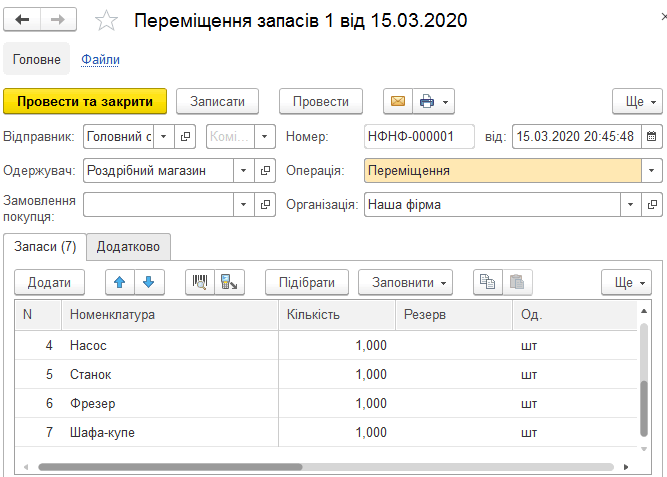Open Замовлення покупця record card icon
Screen dimensions: 667x477
click(x=265, y=205)
